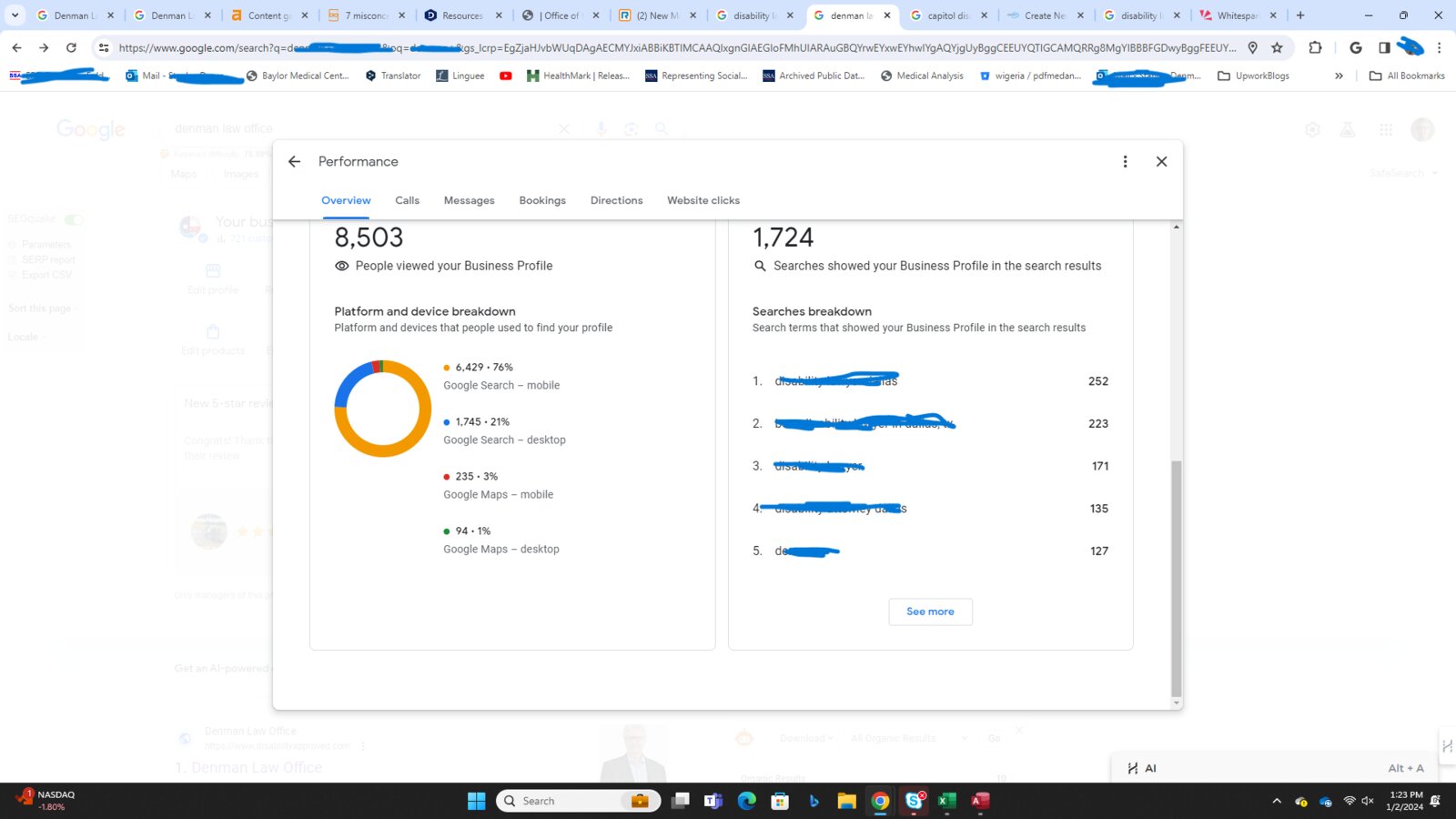Image resolution: width=1456 pixels, height=819 pixels.
Task: Open Excel from taskbar
Action: point(946,801)
